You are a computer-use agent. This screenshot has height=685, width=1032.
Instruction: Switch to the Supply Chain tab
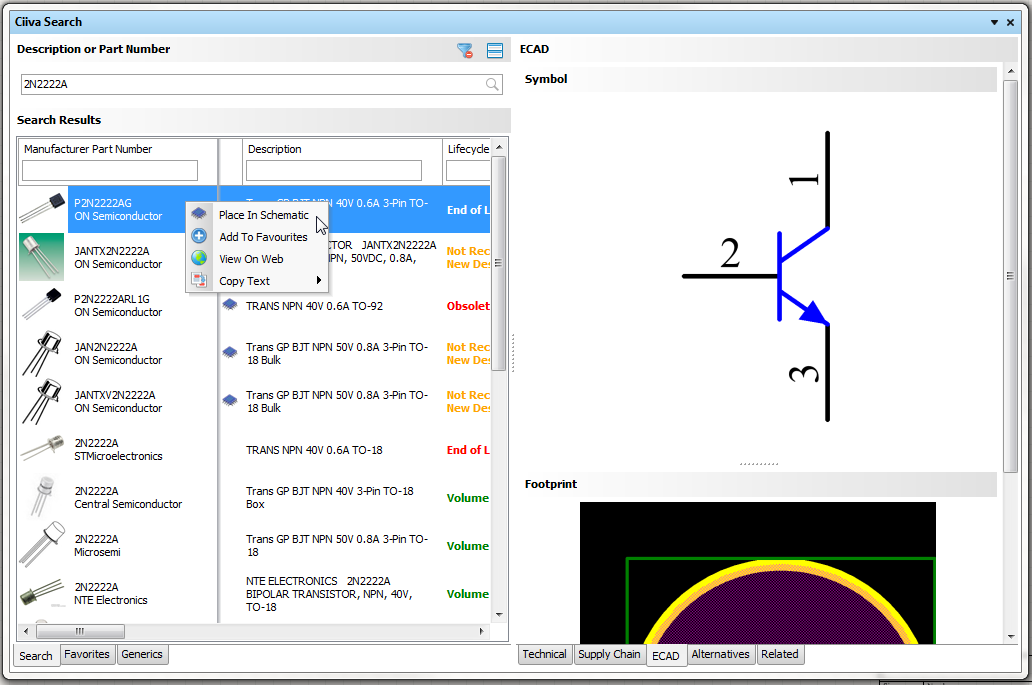click(609, 654)
